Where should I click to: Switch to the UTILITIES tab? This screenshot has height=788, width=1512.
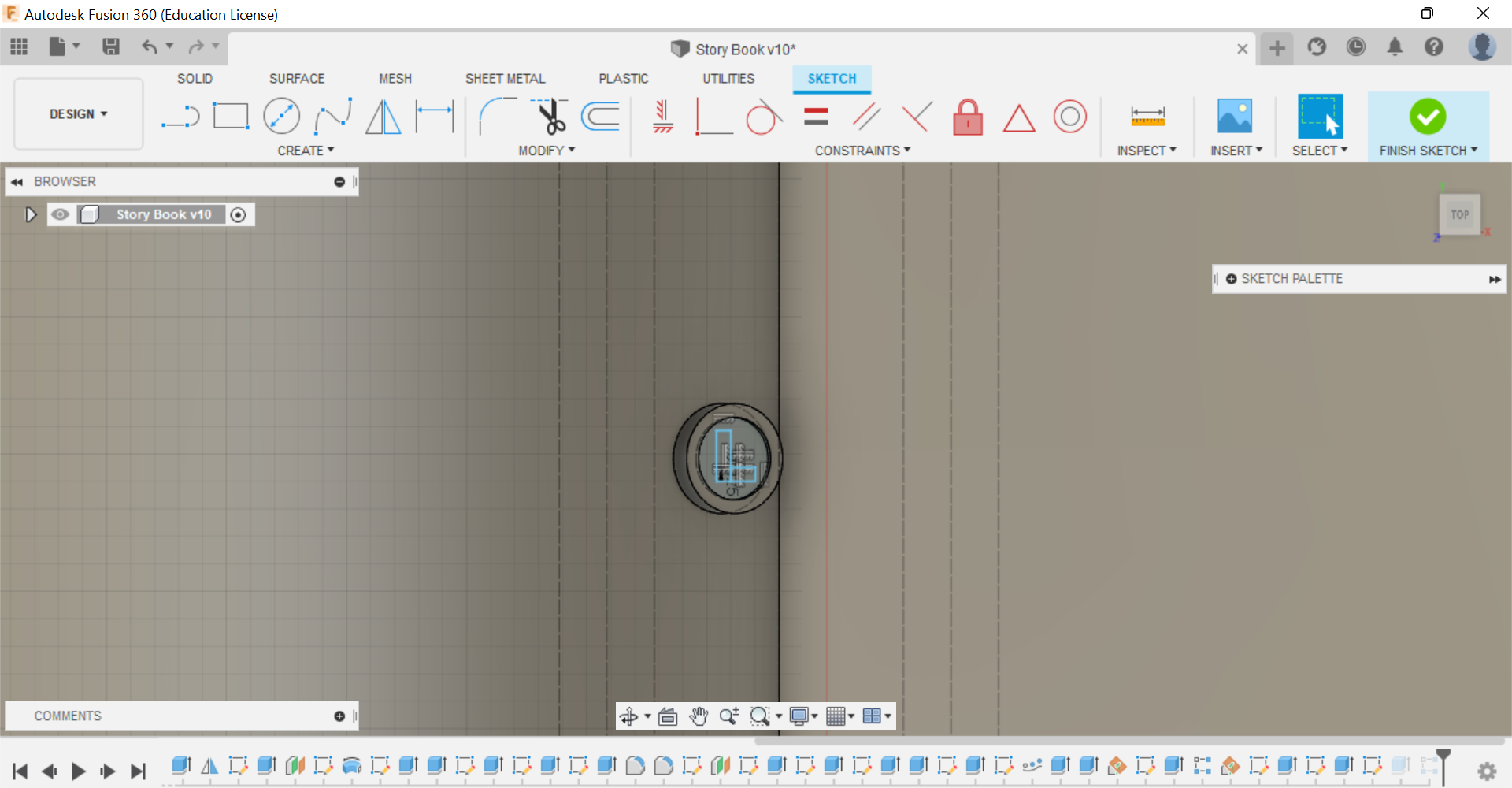click(728, 79)
